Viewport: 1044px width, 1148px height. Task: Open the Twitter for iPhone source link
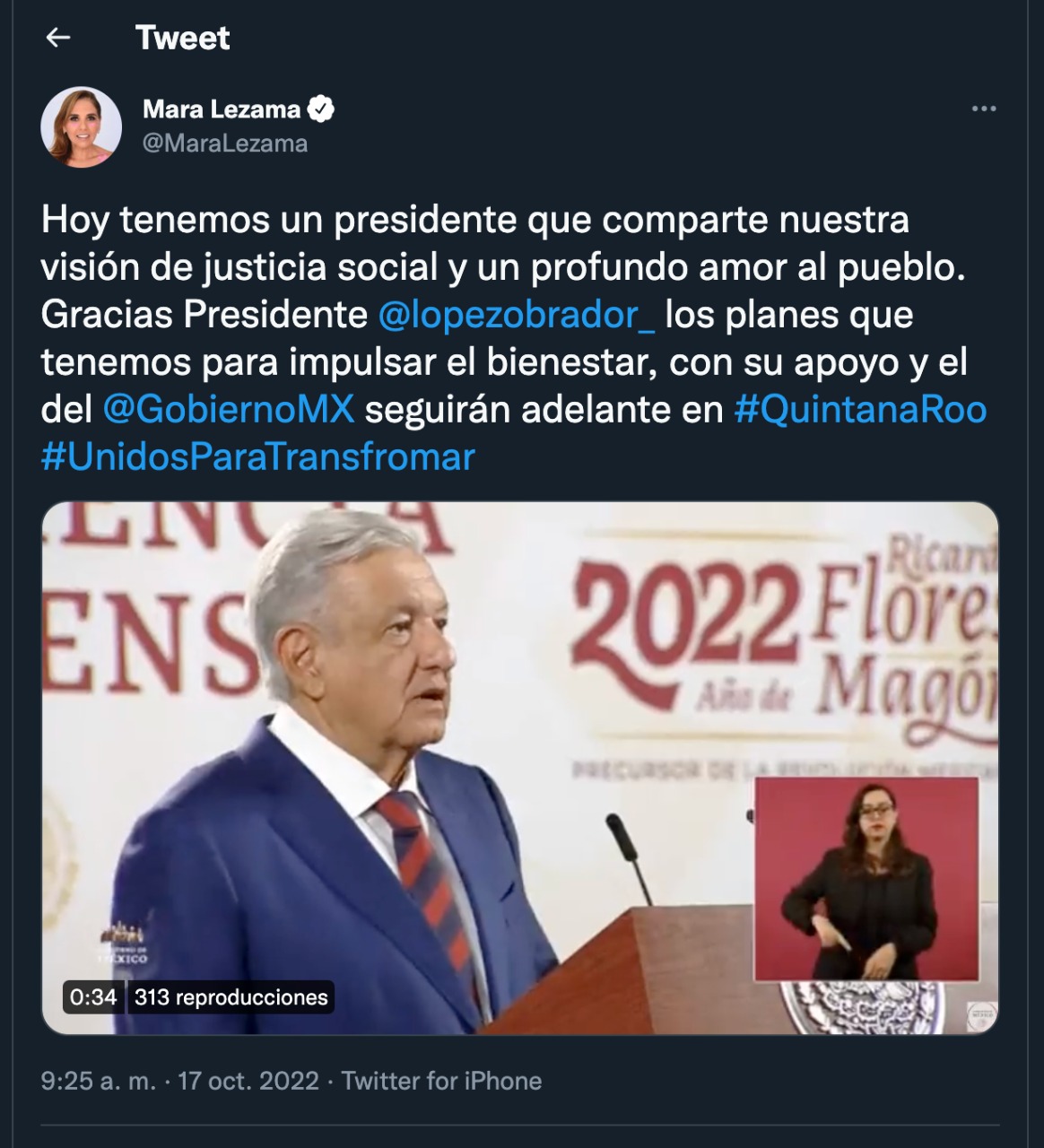coord(441,1081)
